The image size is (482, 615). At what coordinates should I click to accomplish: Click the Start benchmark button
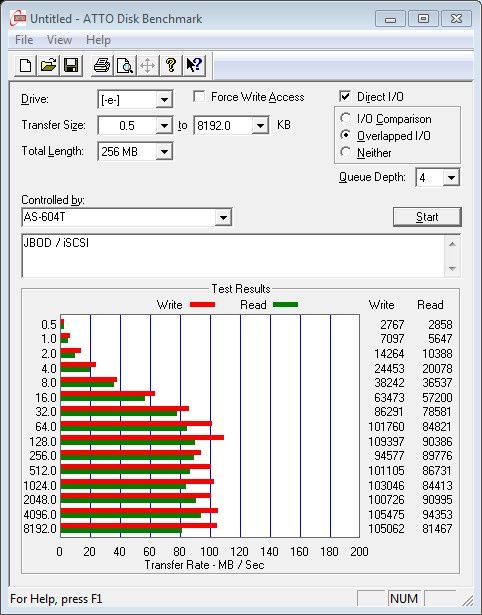pos(427,217)
